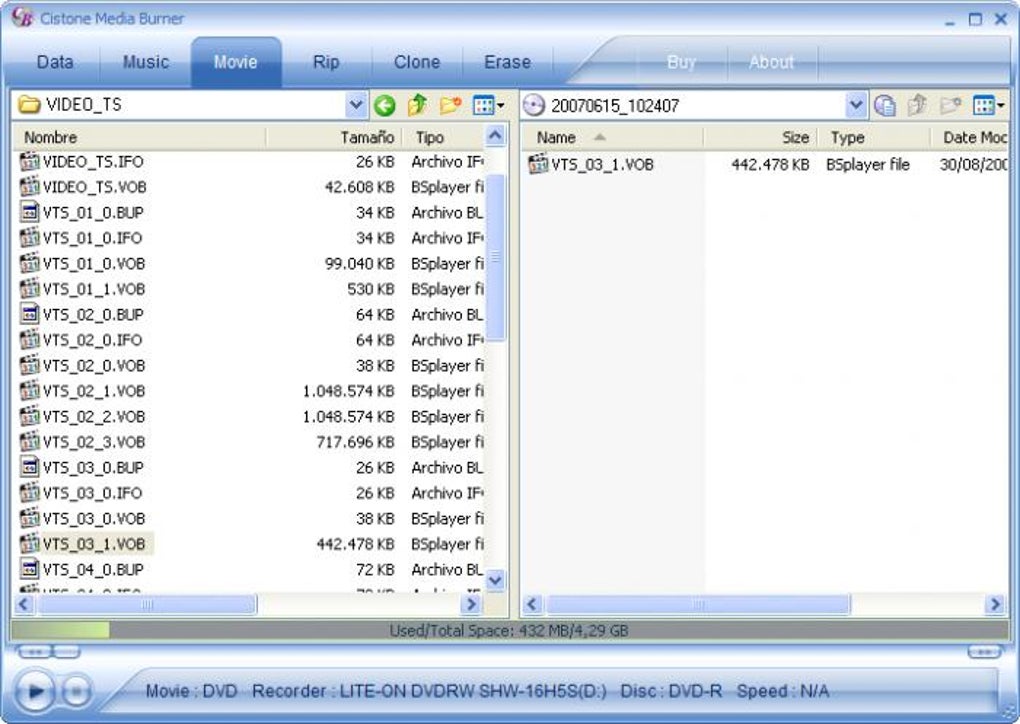Viewport: 1020px width, 724px height.
Task: Click the Cistone Media Burner logo icon
Action: coord(22,18)
